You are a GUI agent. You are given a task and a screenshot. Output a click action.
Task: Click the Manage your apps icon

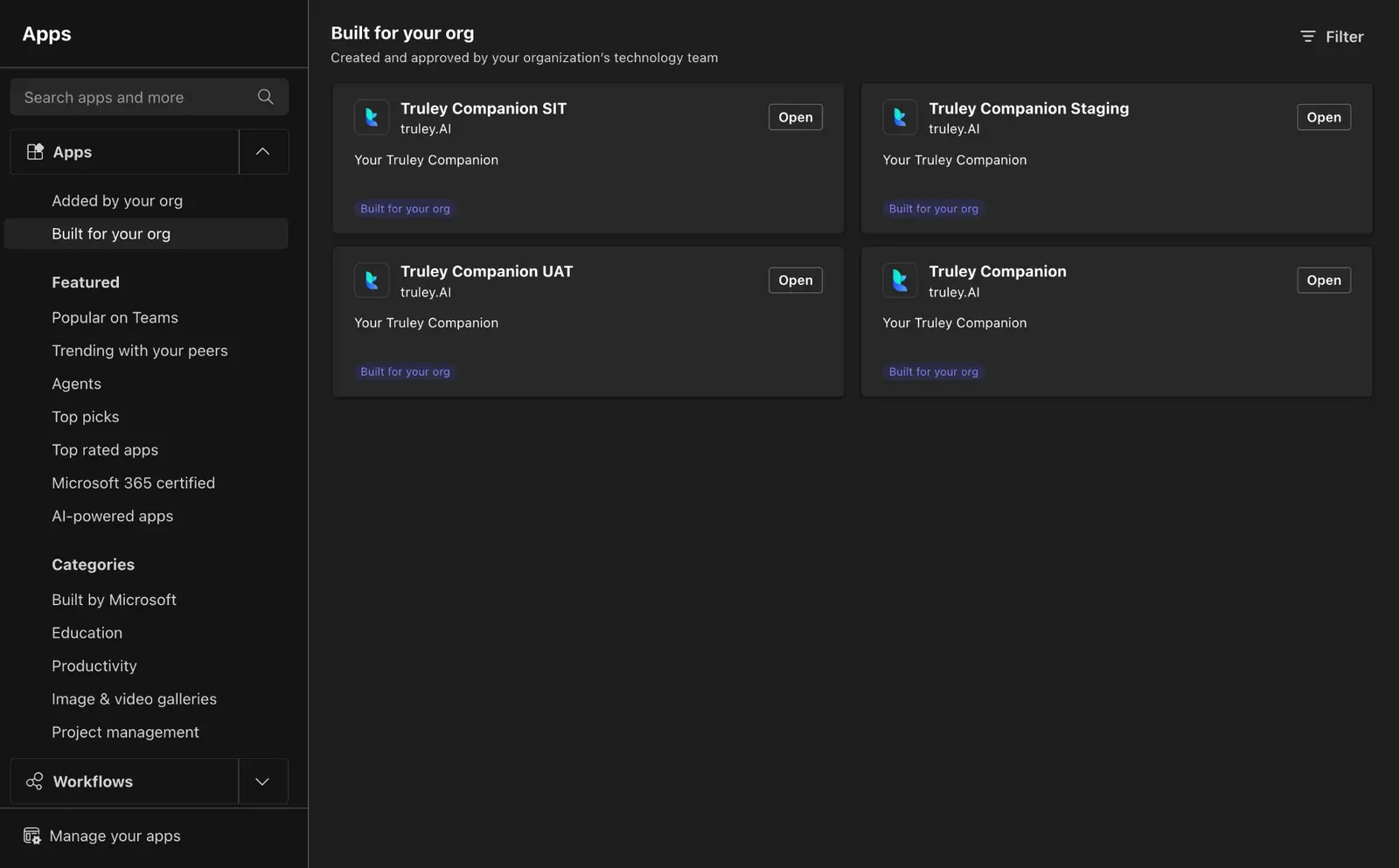32,836
